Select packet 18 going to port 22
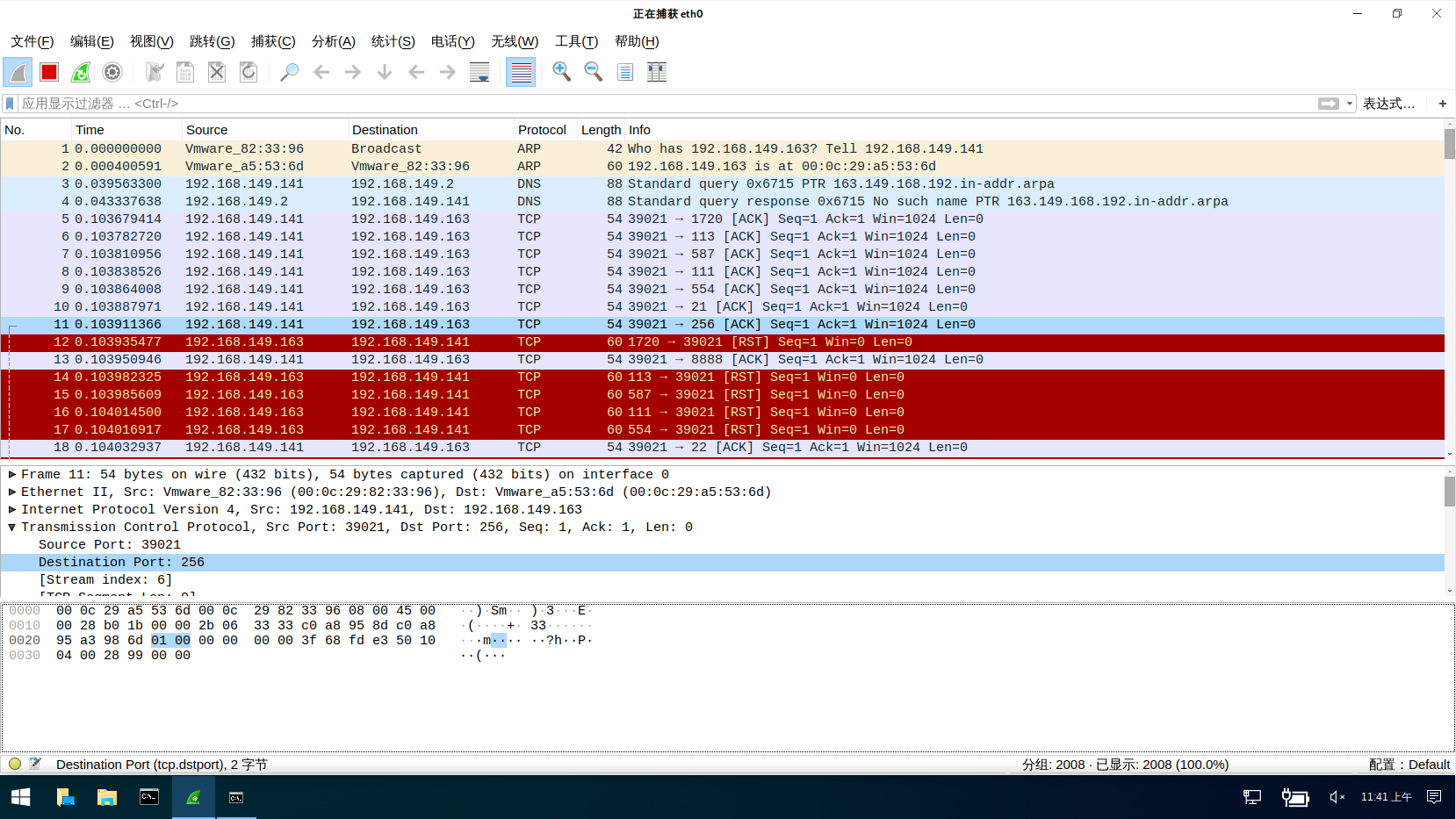Screen dimensions: 1456x819 coord(722,447)
